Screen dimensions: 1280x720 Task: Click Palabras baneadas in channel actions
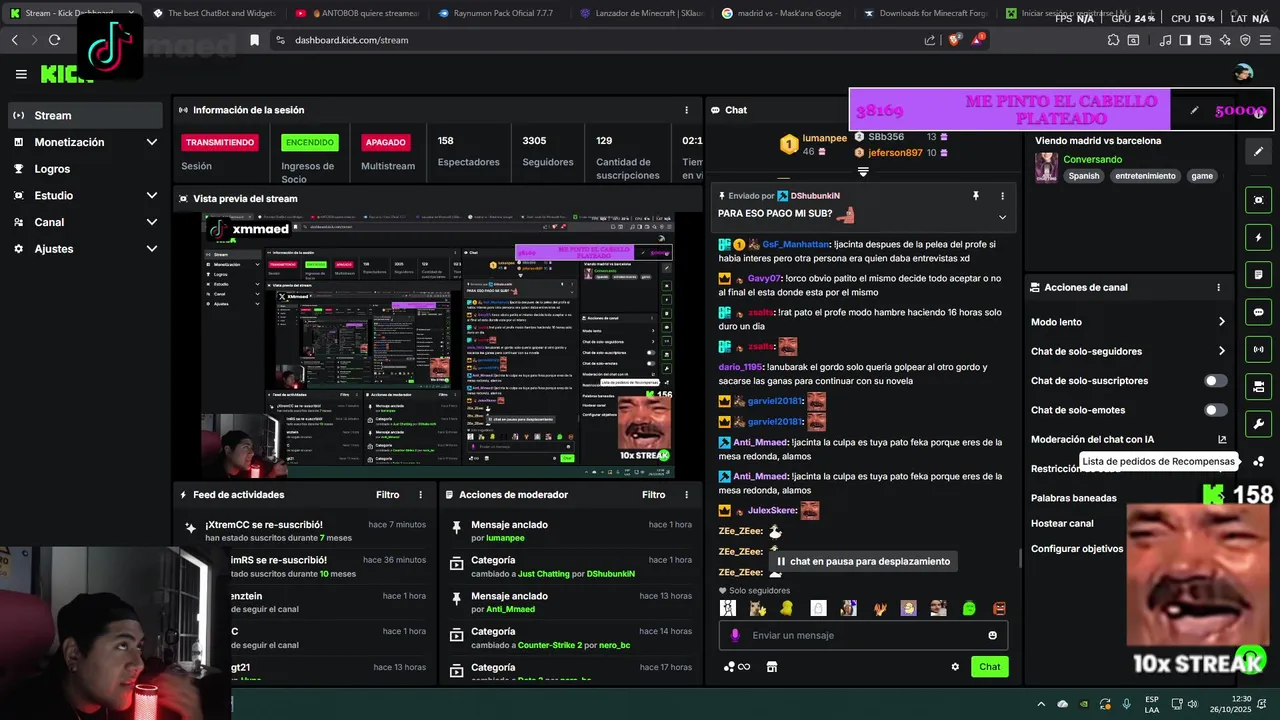(1074, 498)
